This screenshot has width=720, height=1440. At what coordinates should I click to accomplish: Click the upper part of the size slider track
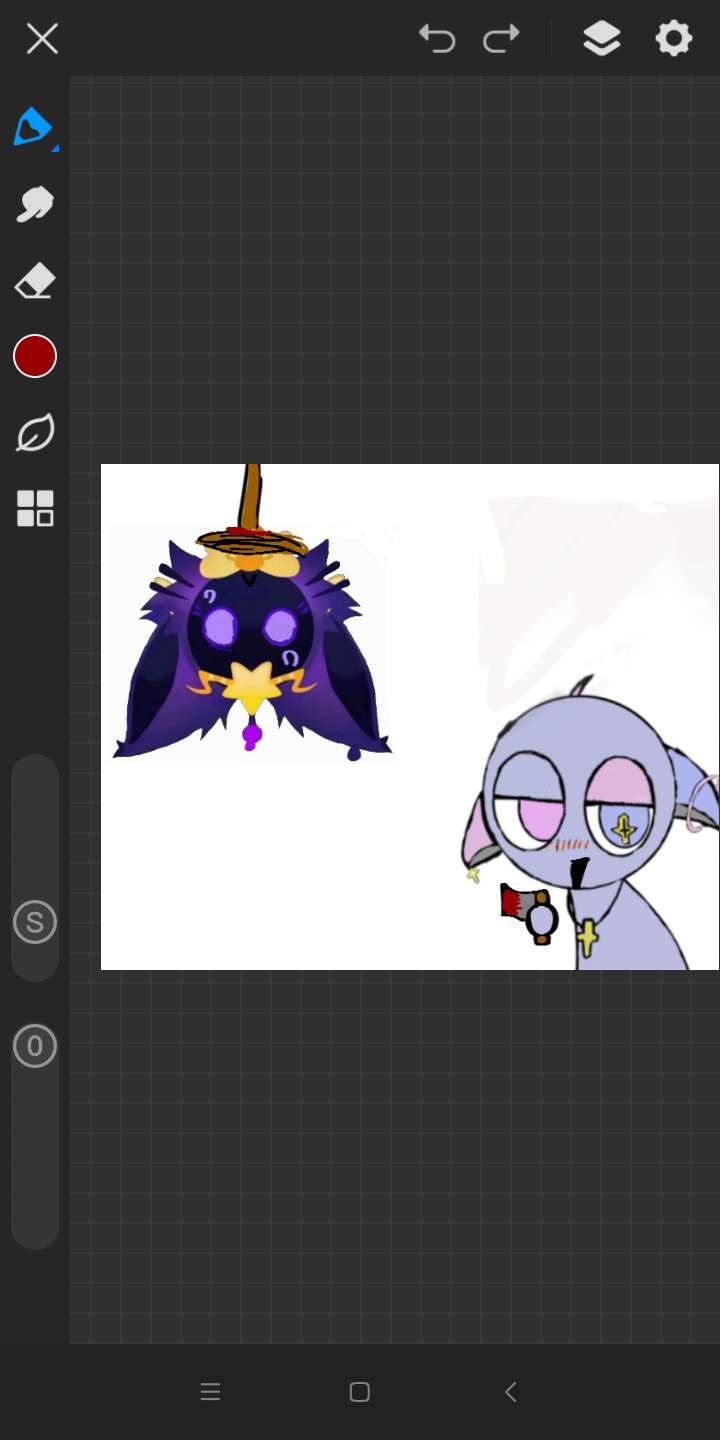35,800
